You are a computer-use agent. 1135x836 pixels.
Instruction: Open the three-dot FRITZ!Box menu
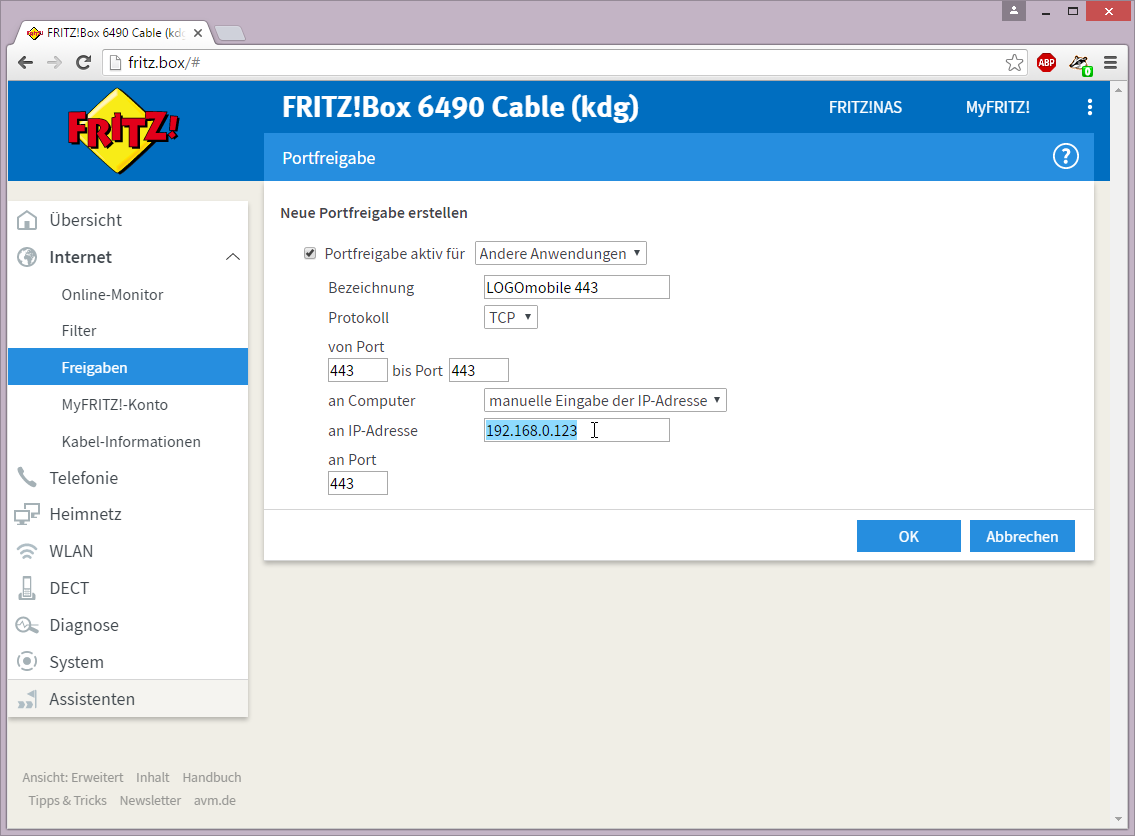(x=1089, y=107)
